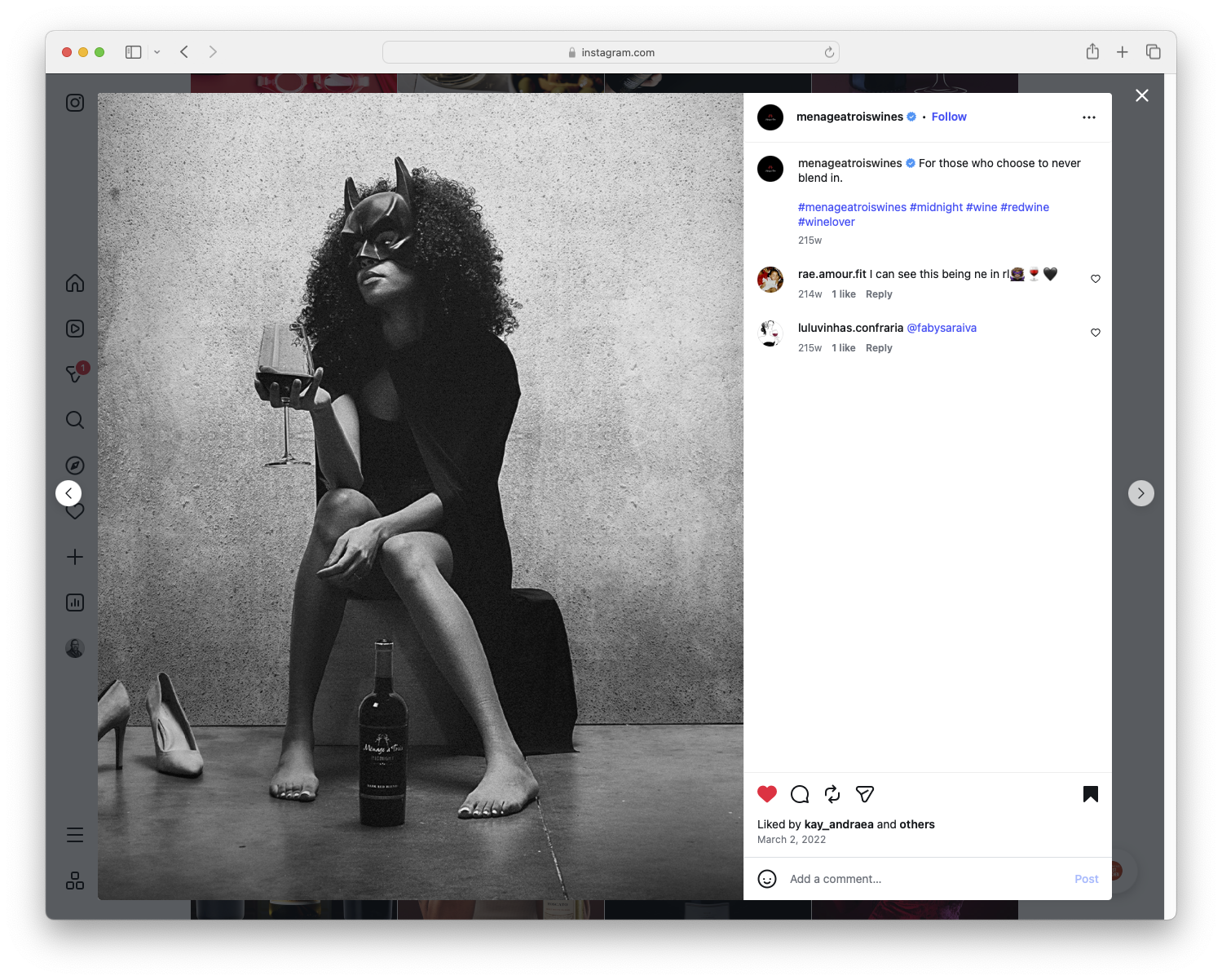Open the insights chart icon in sidebar
This screenshot has width=1222, height=980.
click(x=74, y=603)
